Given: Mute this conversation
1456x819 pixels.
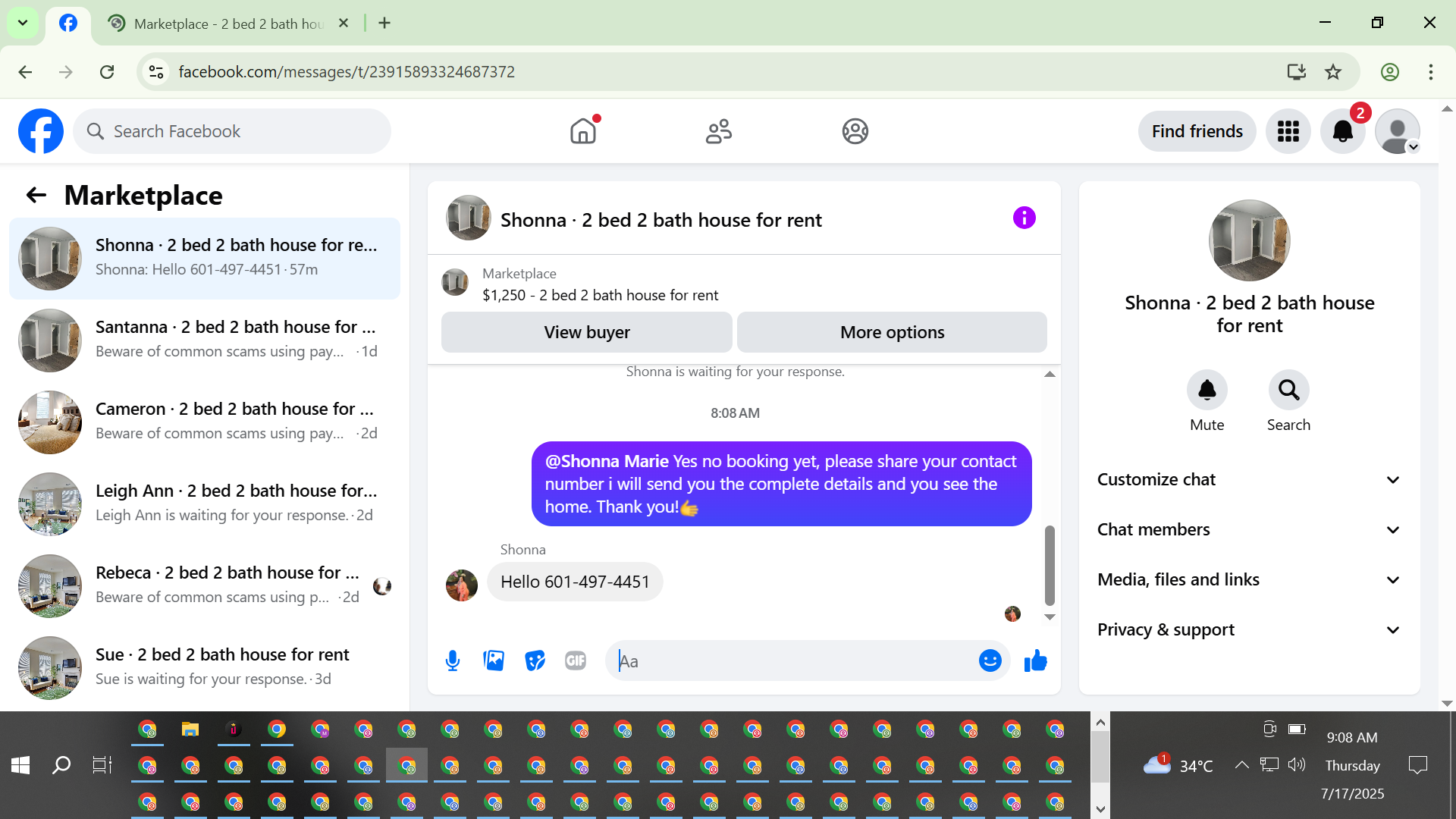Looking at the screenshot, I should [1207, 390].
